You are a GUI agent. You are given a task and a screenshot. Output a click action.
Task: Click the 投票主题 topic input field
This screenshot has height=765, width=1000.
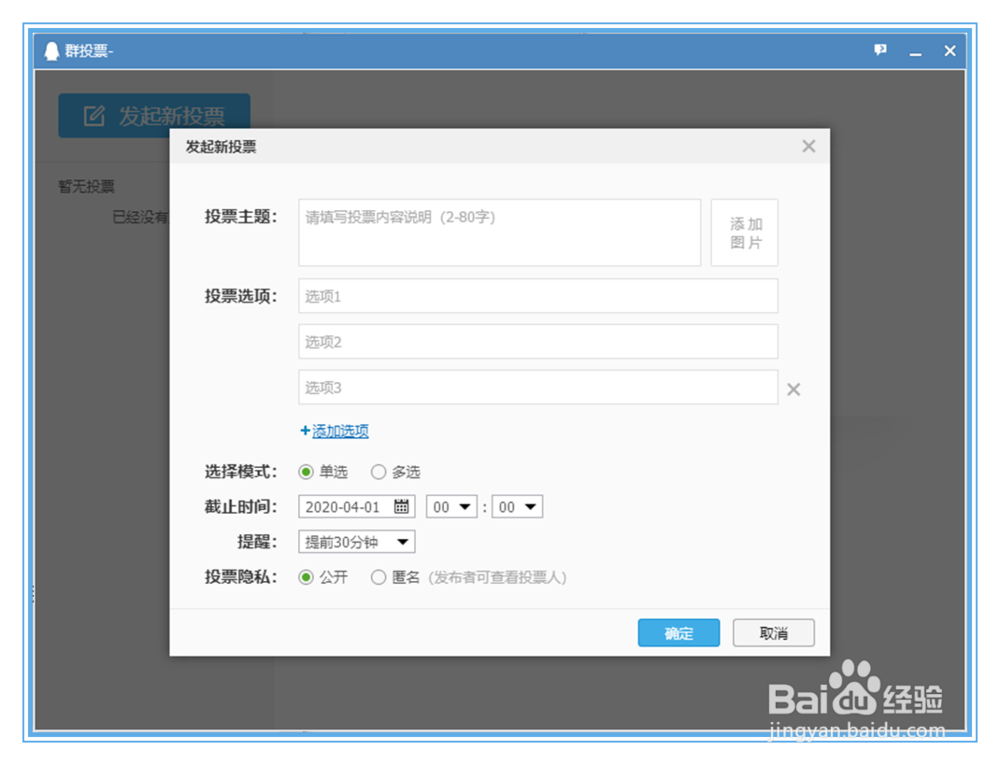tap(500, 231)
